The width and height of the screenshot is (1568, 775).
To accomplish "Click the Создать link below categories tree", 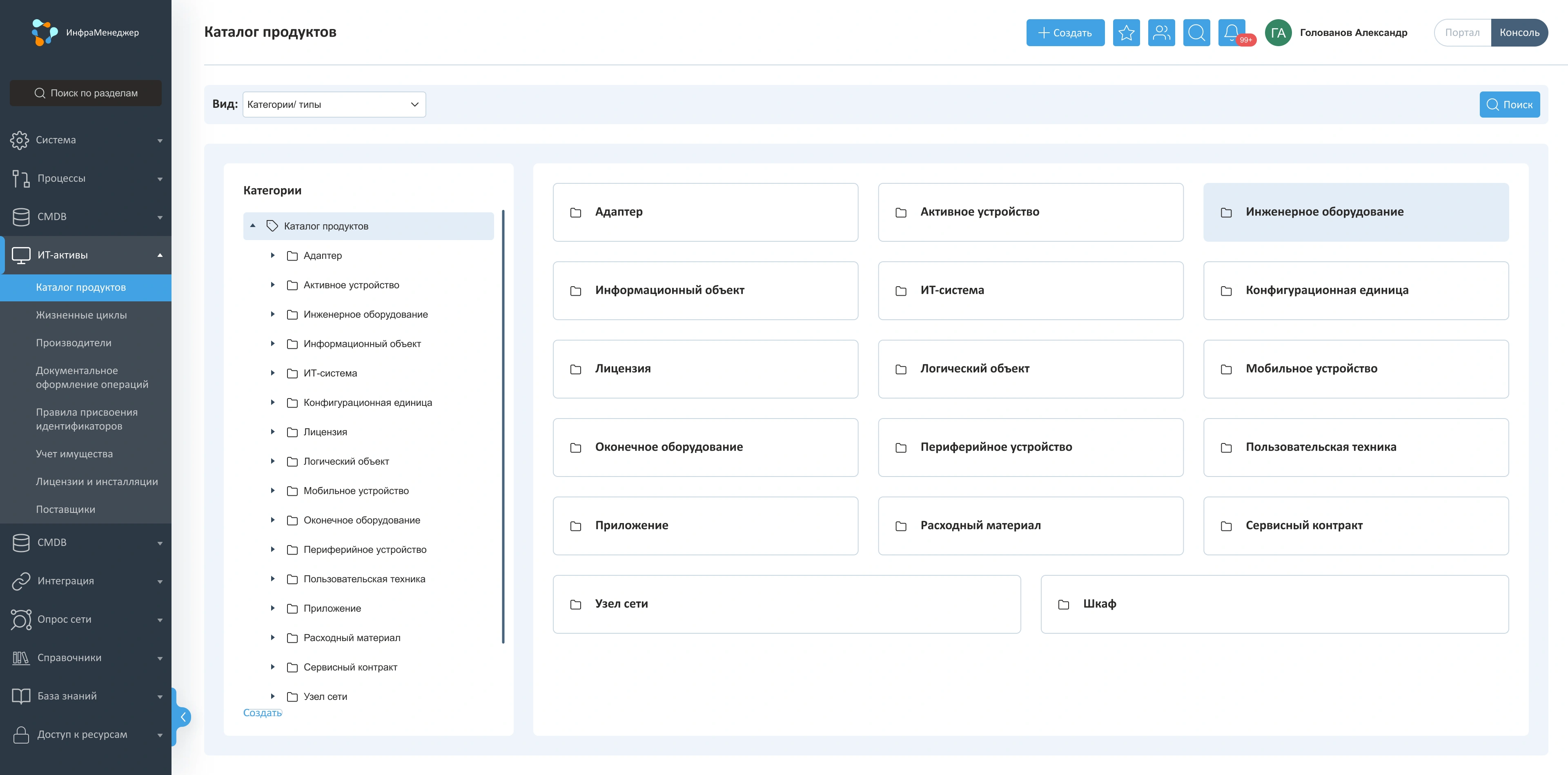I will (262, 712).
